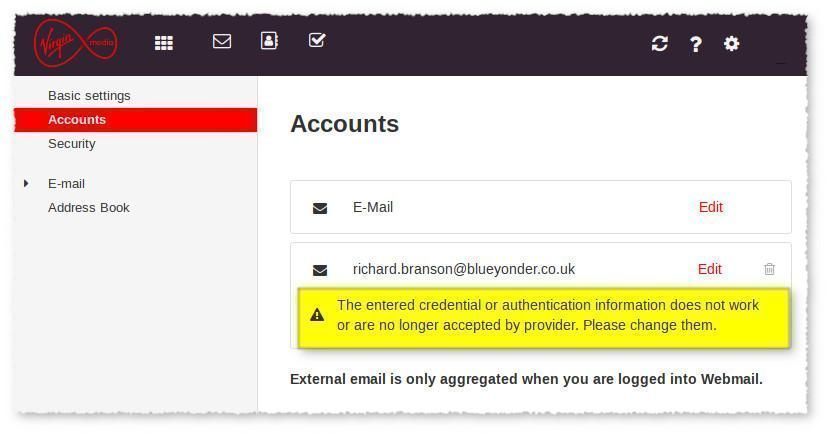Open the Address Book icon in top bar

coord(269,41)
